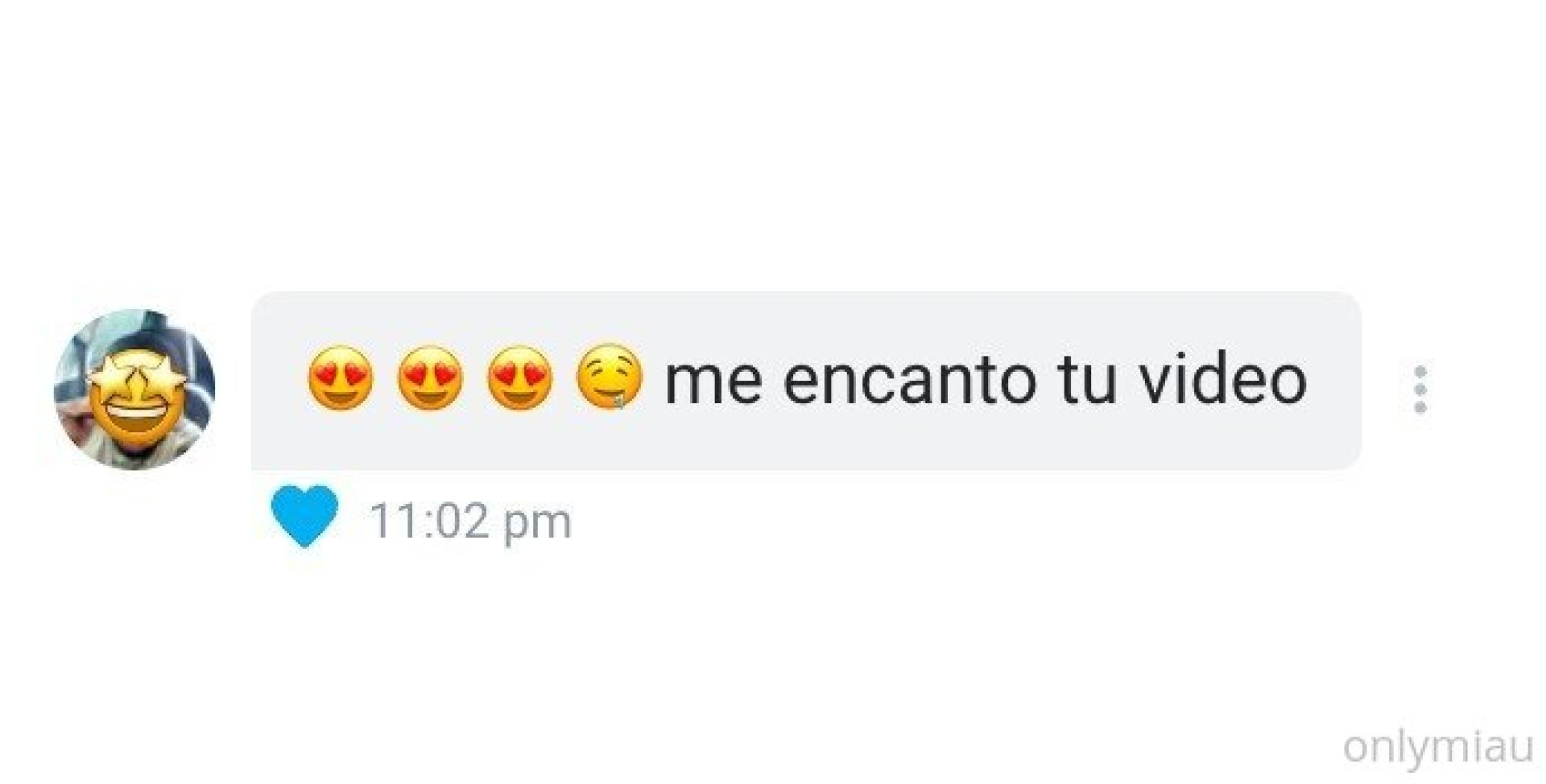Image resolution: width=1546 pixels, height=784 pixels.
Task: Click the 11:02 pm timestamp
Action: point(470,522)
